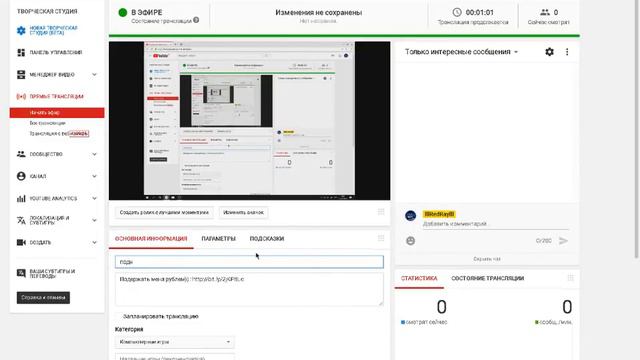
Task: Click the send message arrow icon
Action: 563,241
